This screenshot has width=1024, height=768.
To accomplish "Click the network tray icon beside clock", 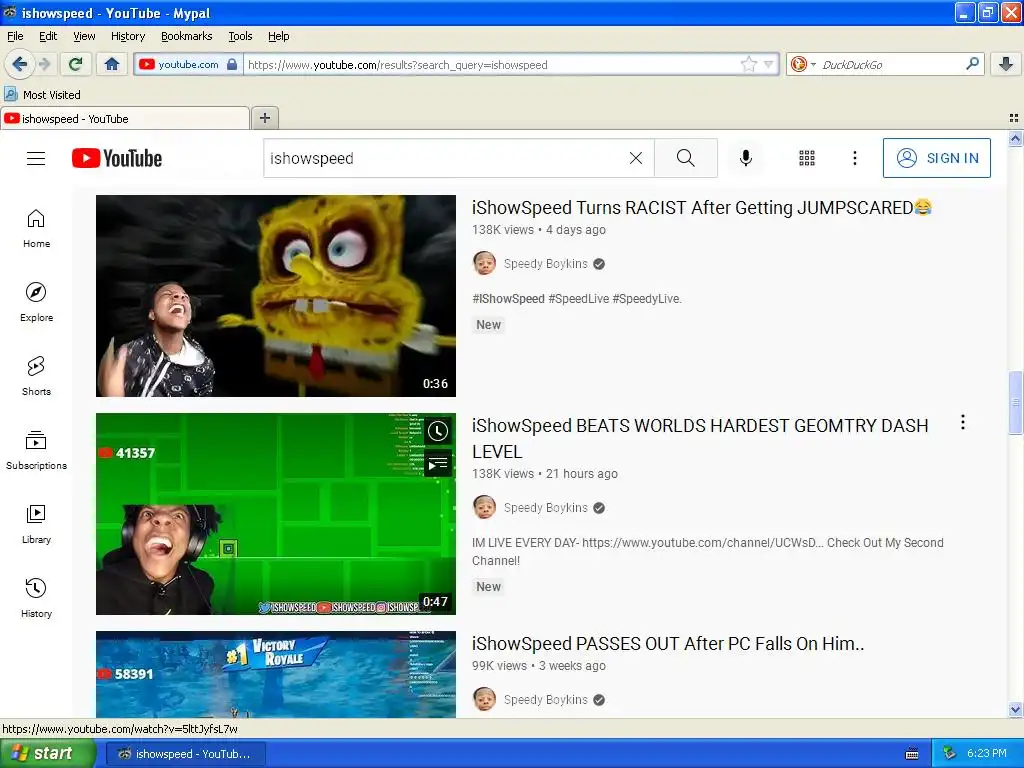I will 949,754.
